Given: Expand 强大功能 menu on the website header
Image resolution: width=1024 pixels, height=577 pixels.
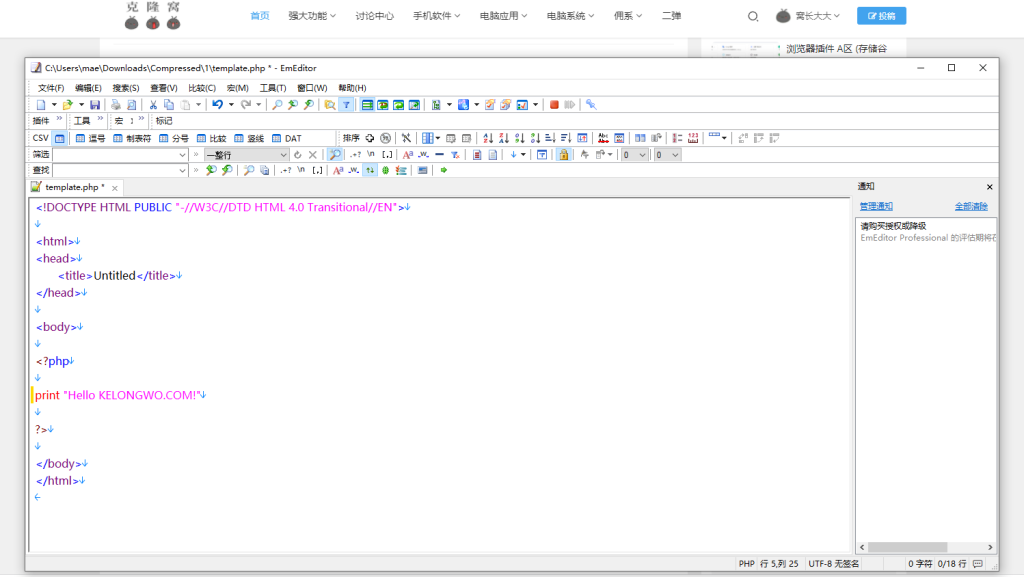Looking at the screenshot, I should (312, 16).
